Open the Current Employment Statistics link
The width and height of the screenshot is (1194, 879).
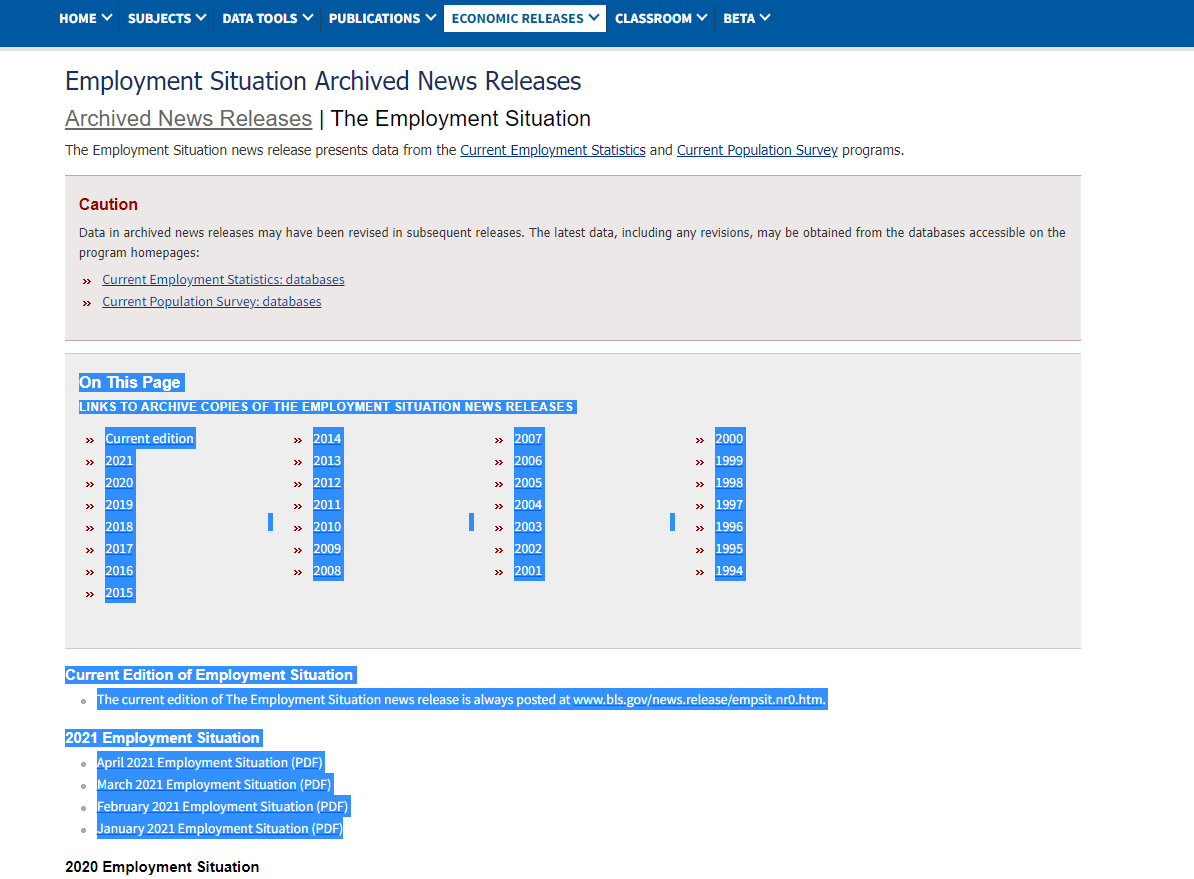point(553,150)
